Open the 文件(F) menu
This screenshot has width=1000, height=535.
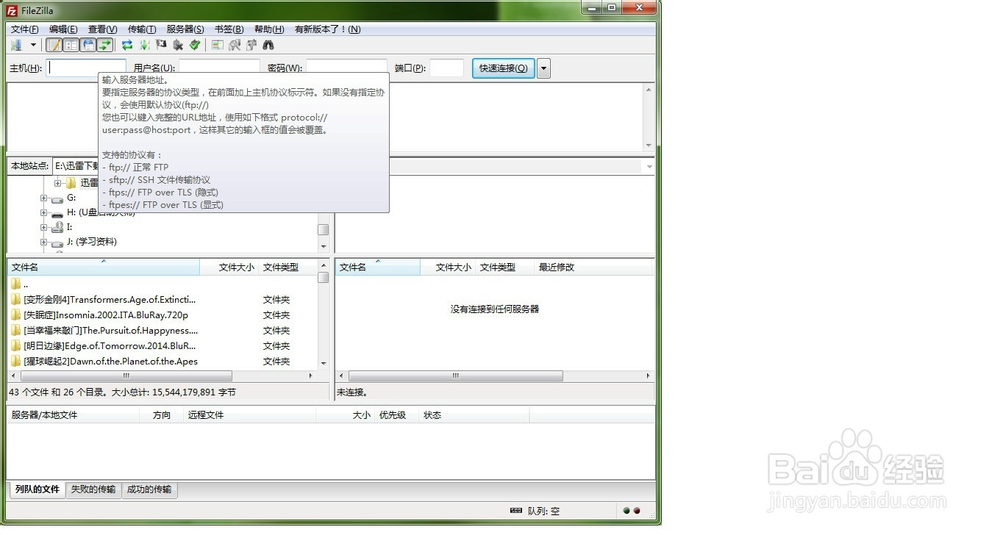point(25,29)
